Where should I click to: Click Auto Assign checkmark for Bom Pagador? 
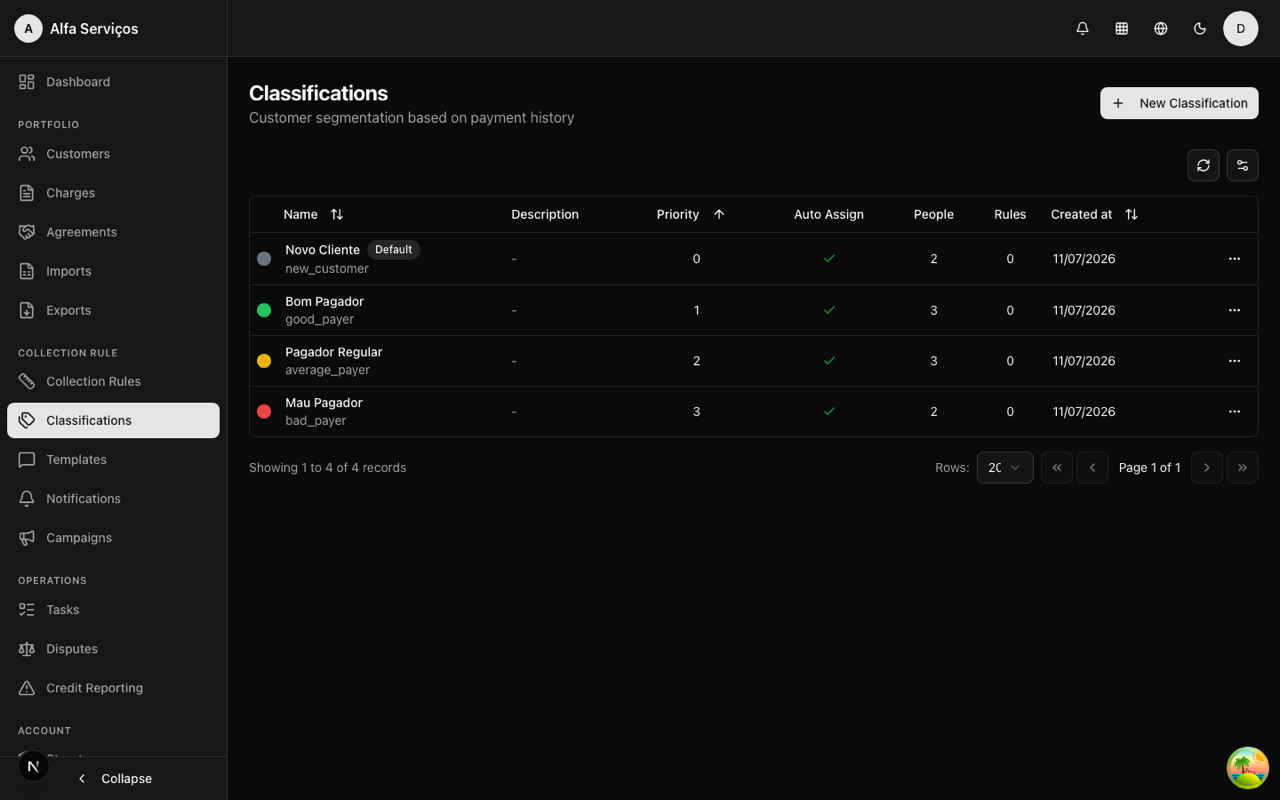pos(829,310)
